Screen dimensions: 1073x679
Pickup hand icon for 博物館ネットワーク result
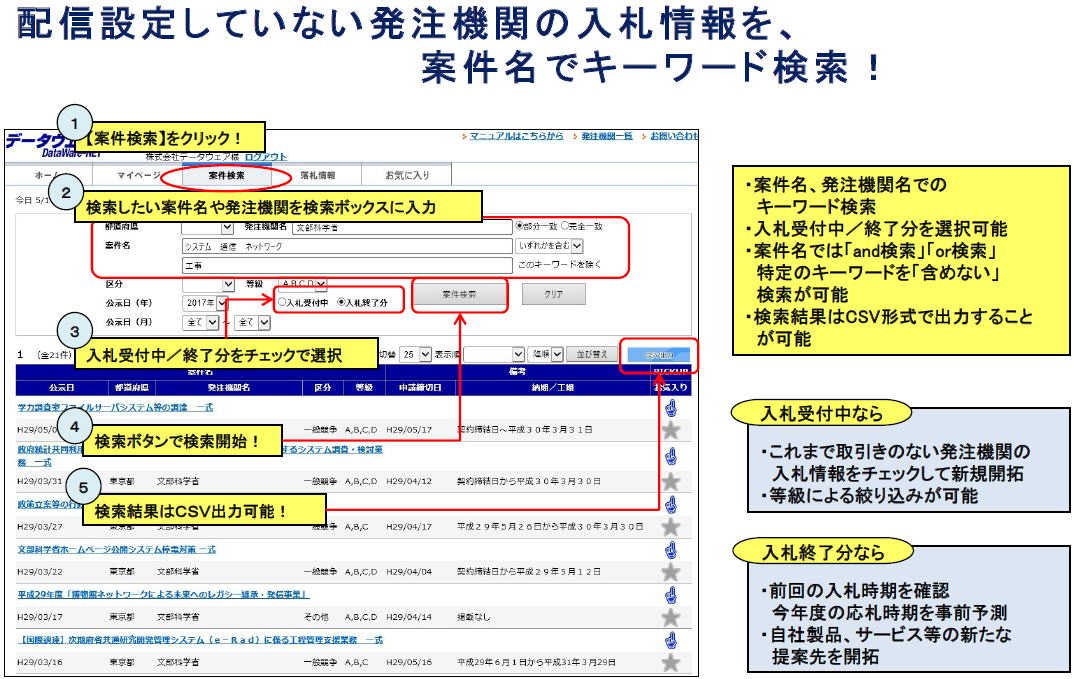(x=671, y=595)
